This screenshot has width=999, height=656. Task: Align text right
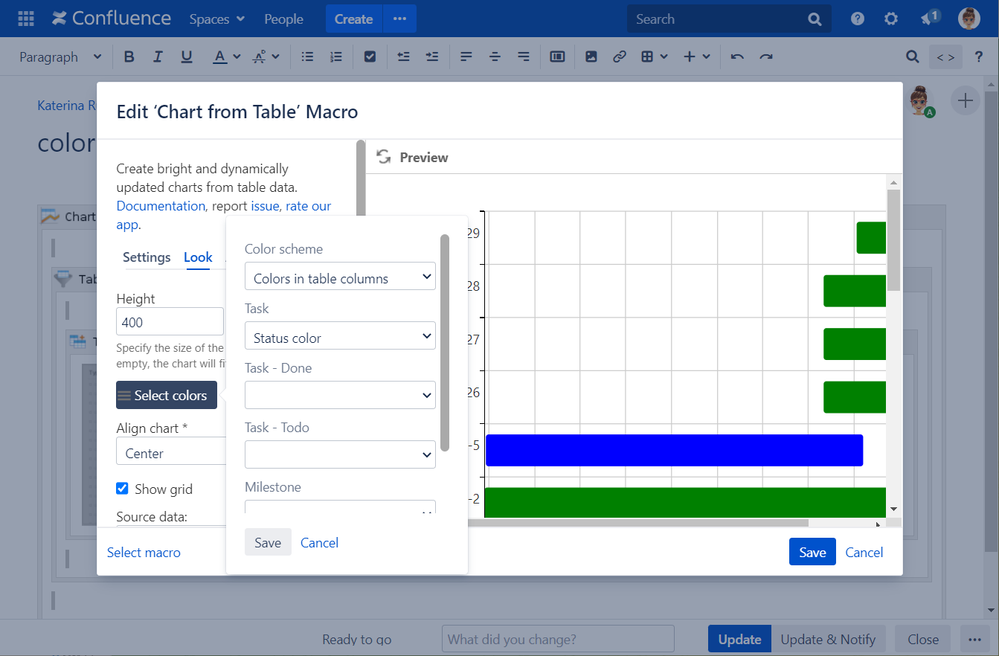click(523, 57)
